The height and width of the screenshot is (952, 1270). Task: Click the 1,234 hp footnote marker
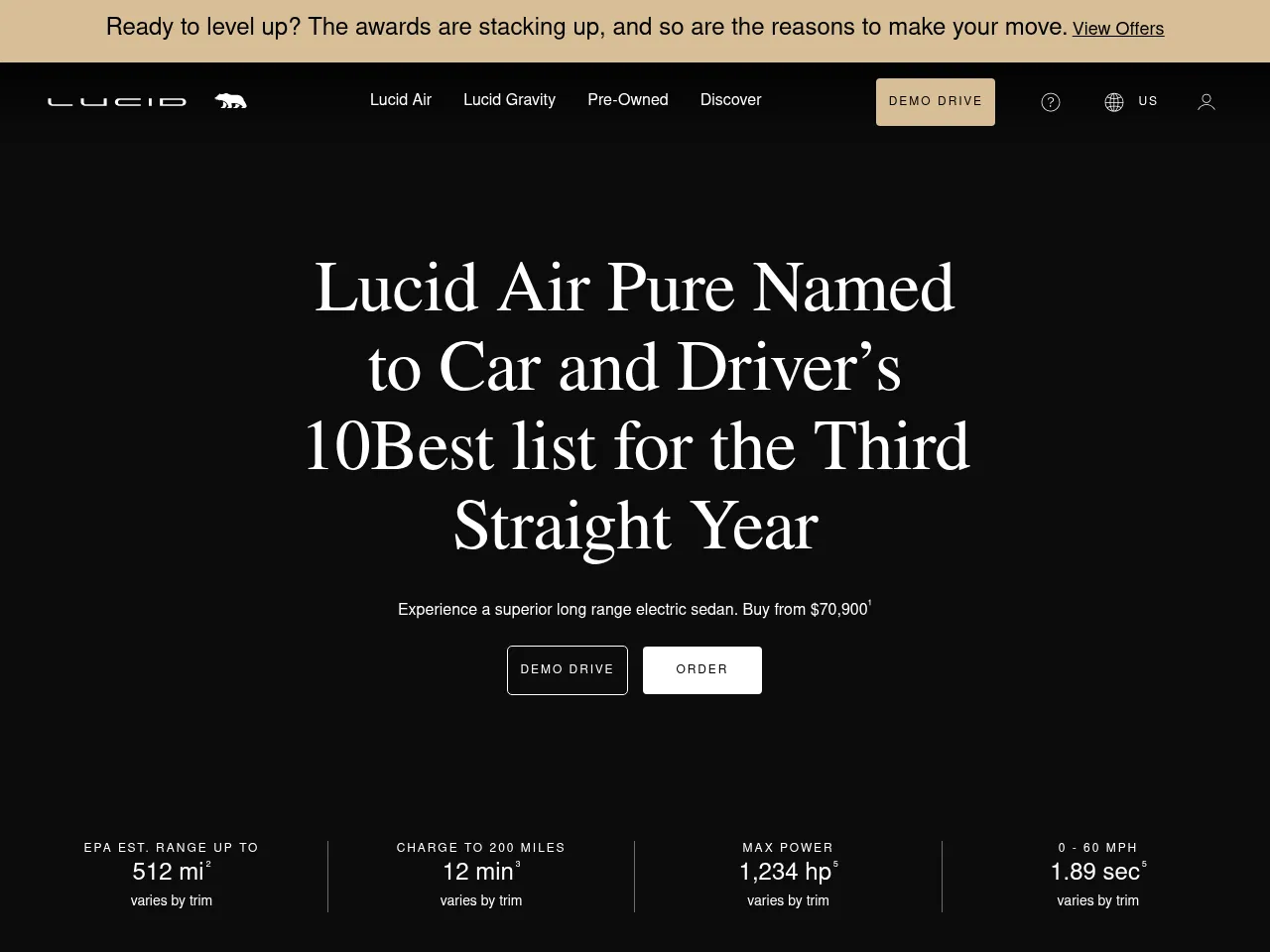tap(834, 864)
